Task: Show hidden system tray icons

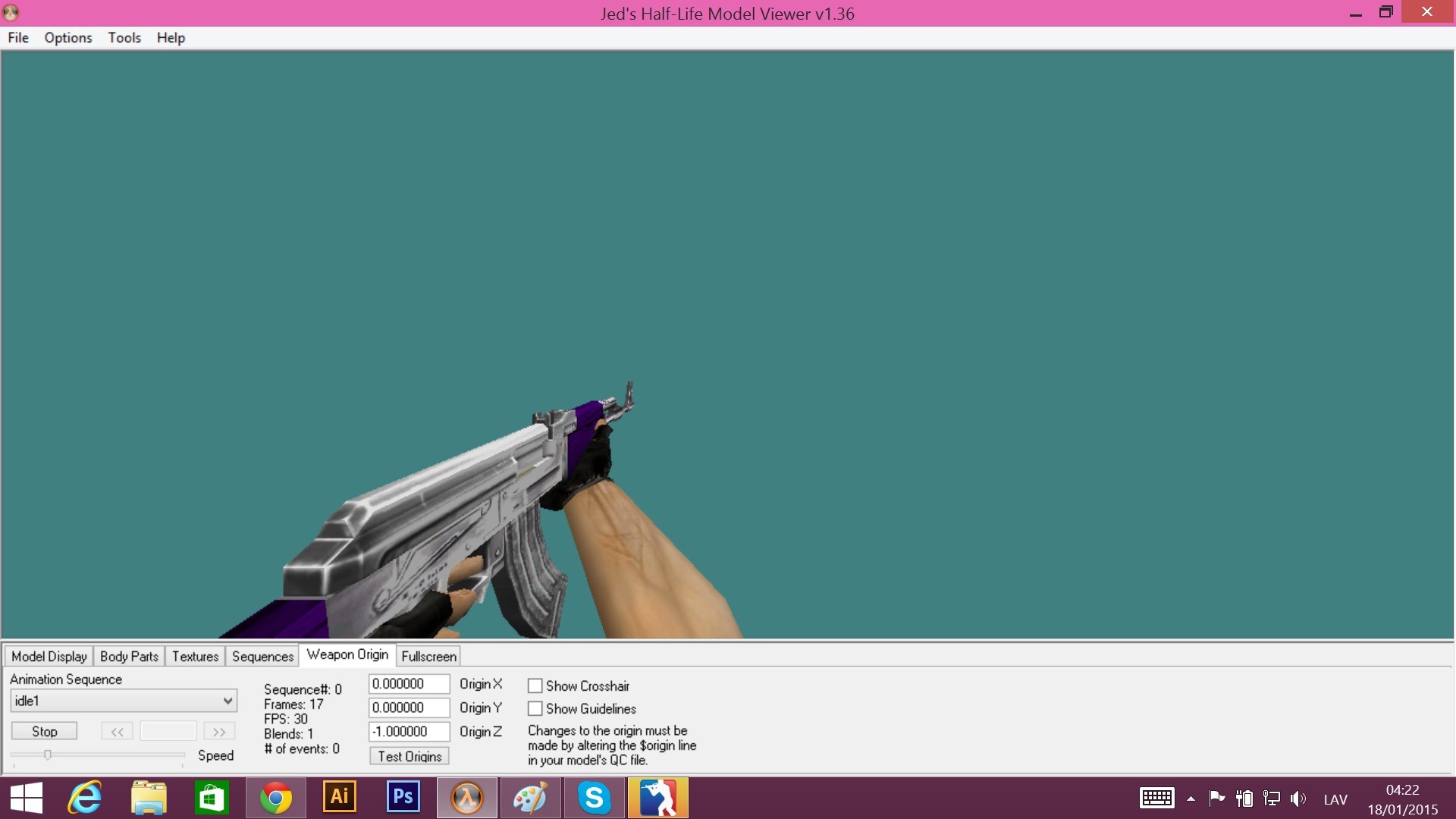Action: [x=1191, y=799]
